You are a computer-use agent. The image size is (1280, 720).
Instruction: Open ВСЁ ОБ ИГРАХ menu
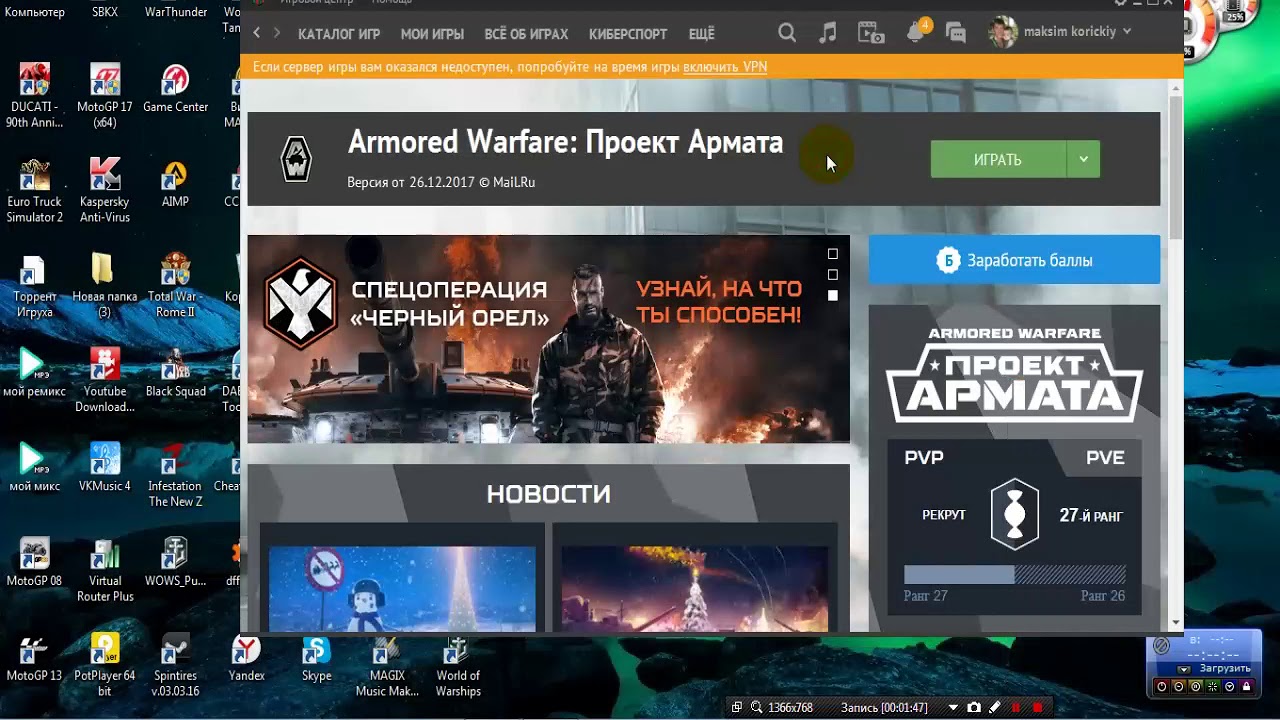526,34
